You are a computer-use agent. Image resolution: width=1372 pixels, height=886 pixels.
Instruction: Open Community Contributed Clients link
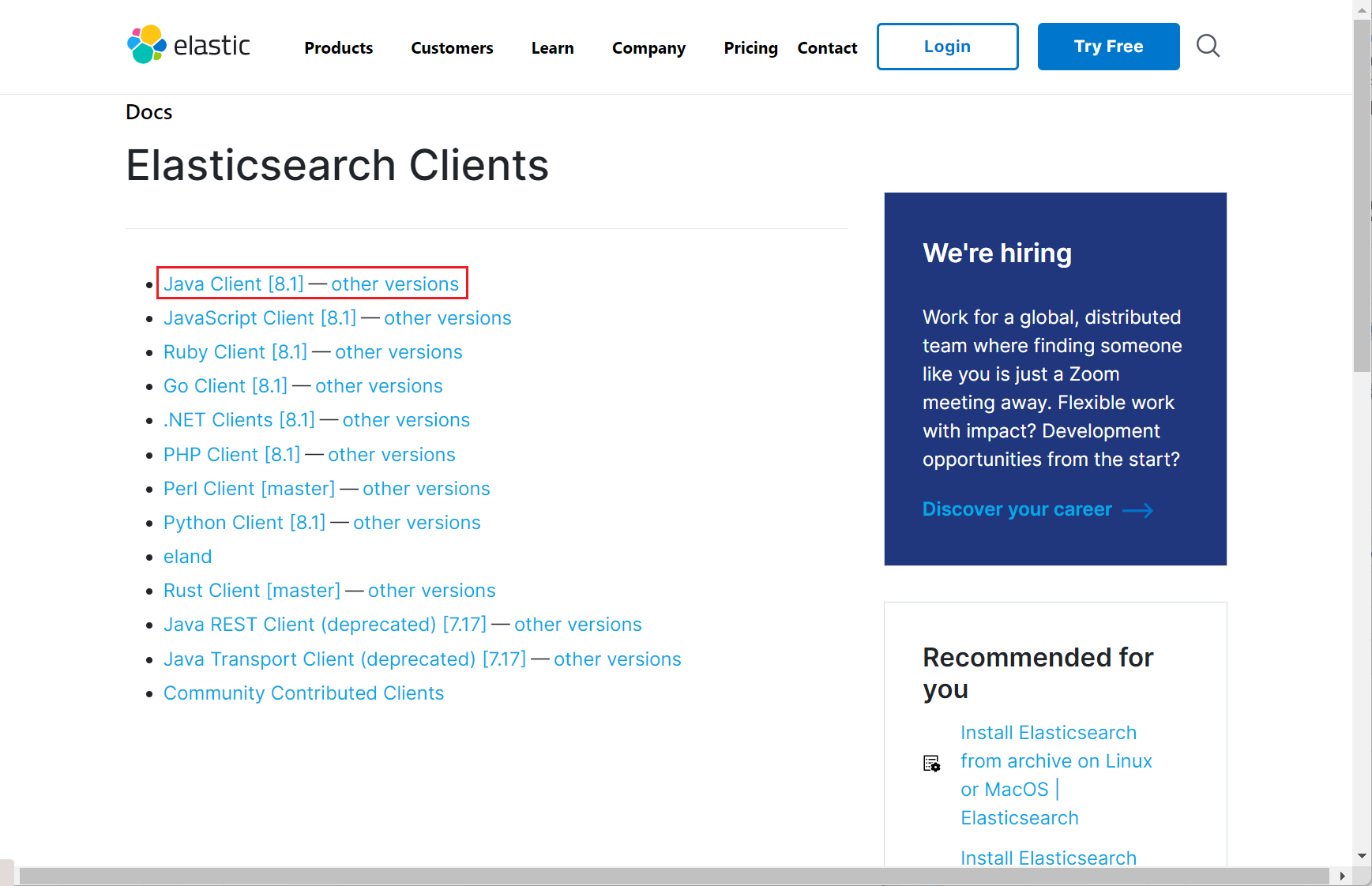[303, 693]
